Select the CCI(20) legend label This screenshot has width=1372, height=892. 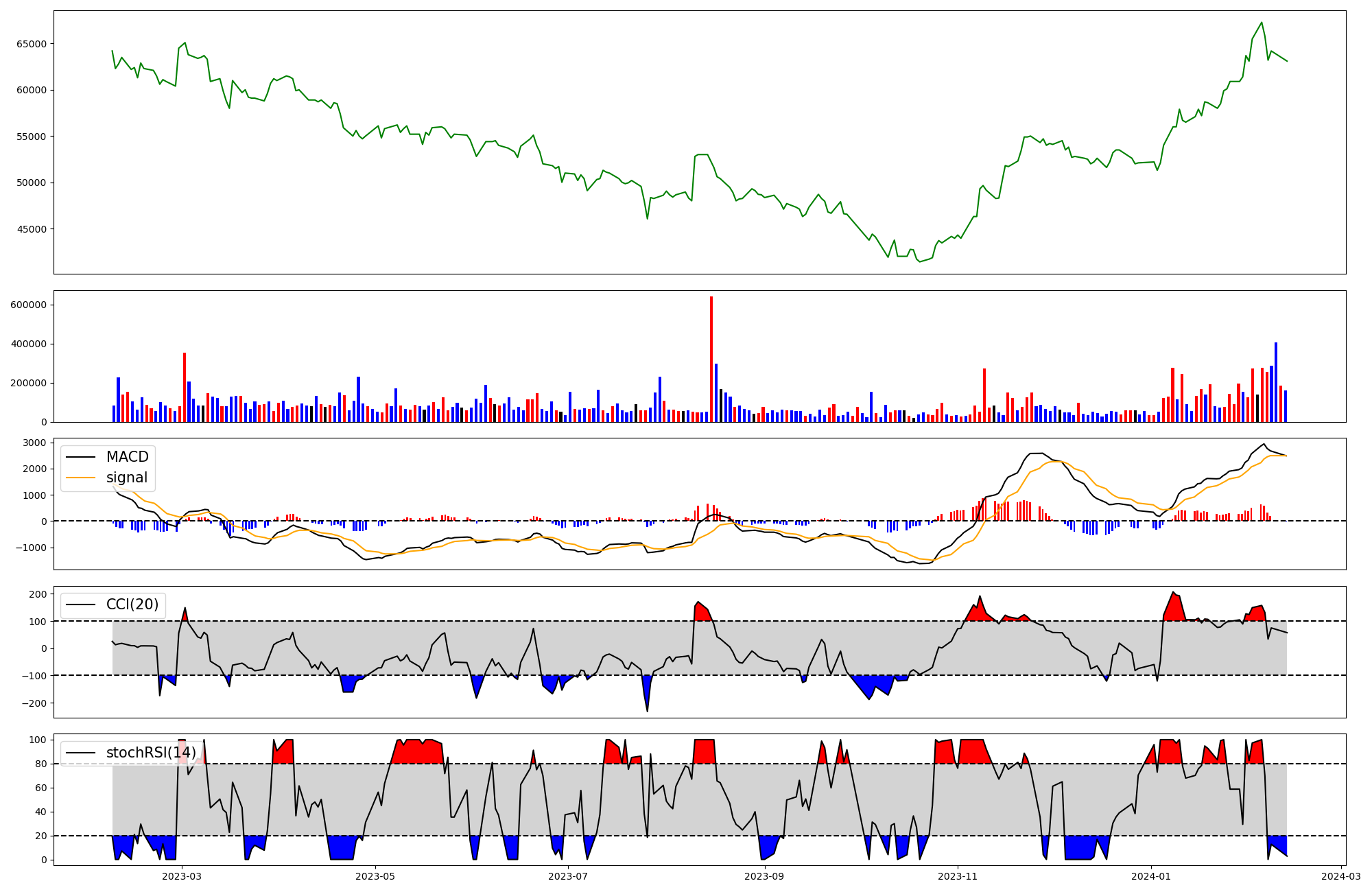click(x=132, y=605)
